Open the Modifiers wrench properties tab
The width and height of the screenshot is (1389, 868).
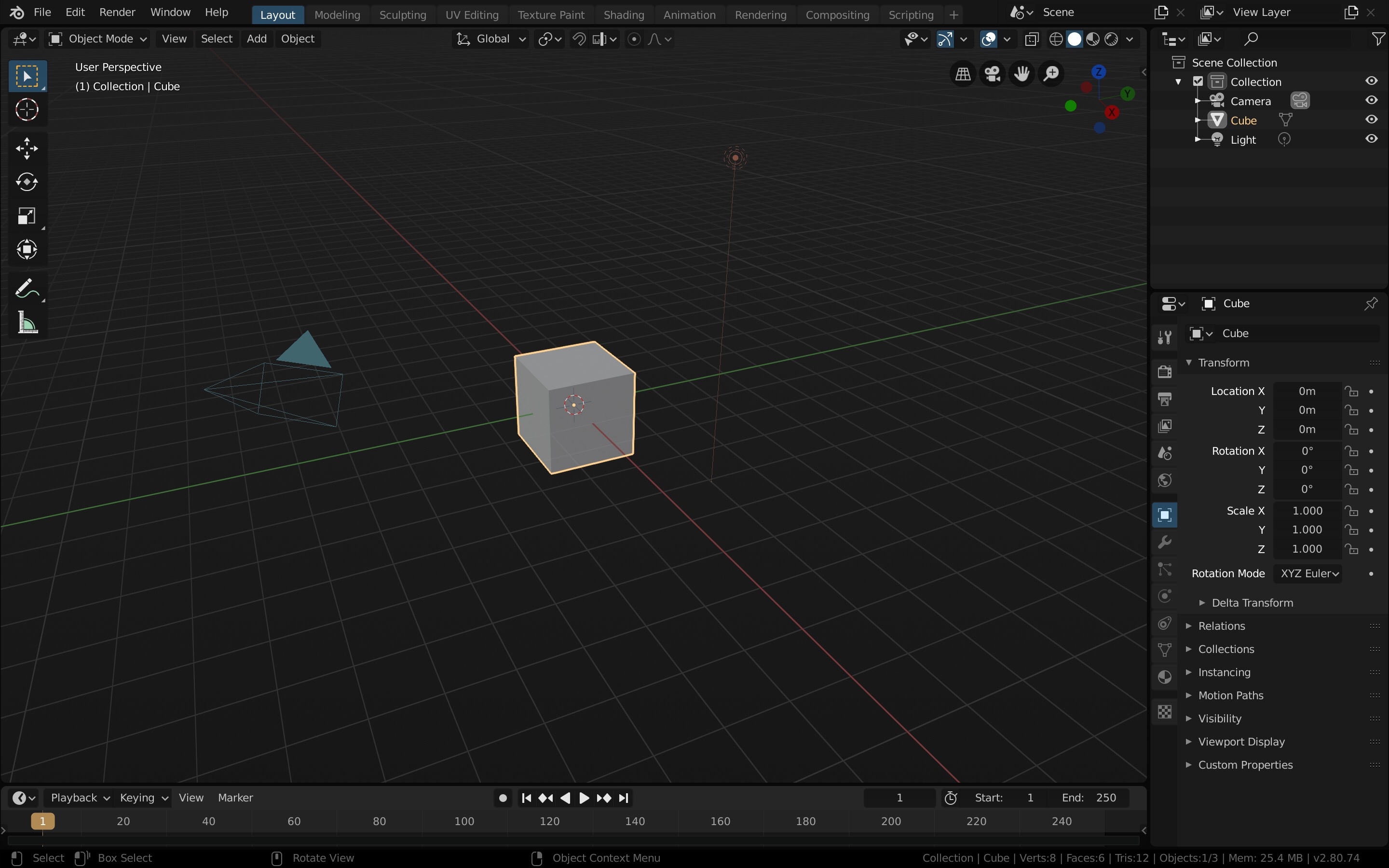(1165, 542)
